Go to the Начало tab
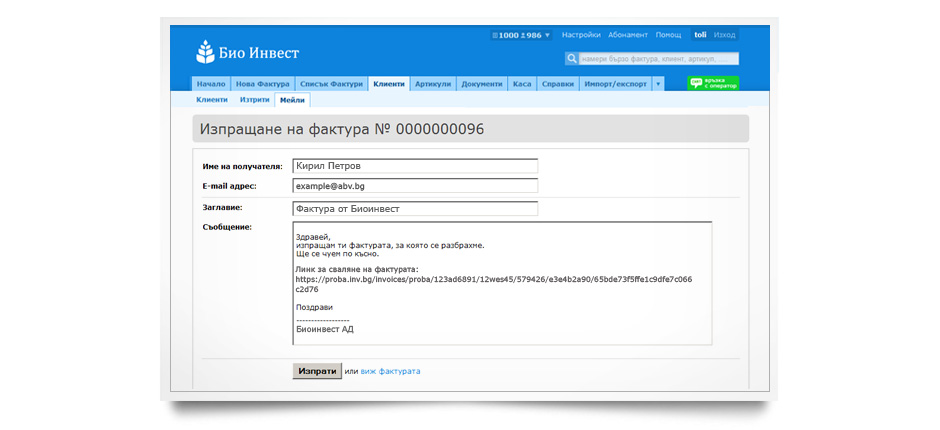This screenshot has width=940, height=430. (x=211, y=84)
